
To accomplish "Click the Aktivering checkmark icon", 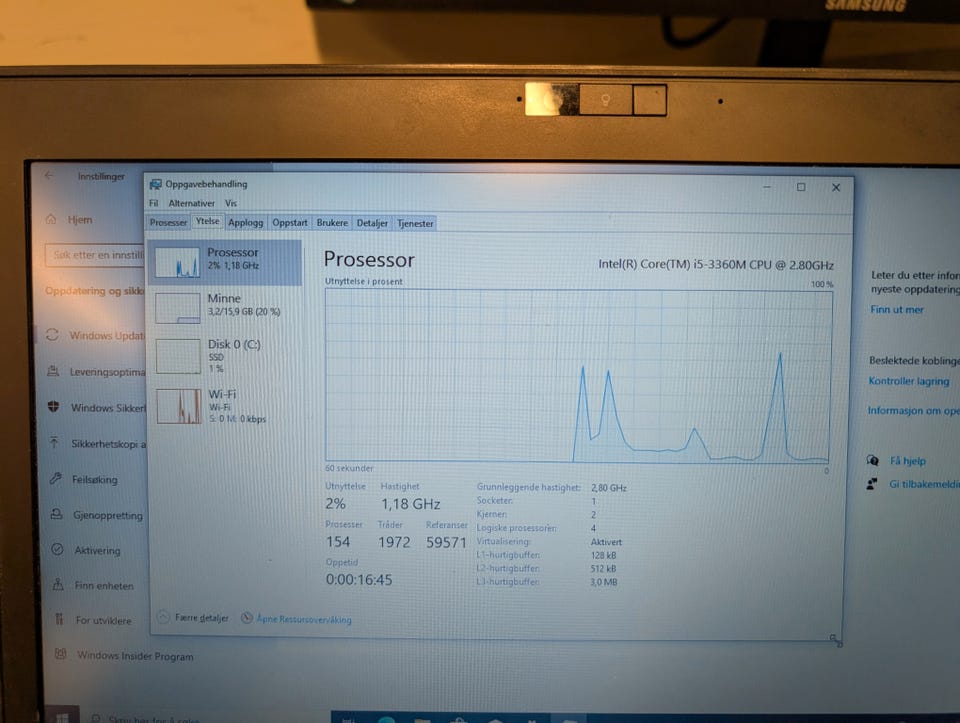I will (x=58, y=549).
